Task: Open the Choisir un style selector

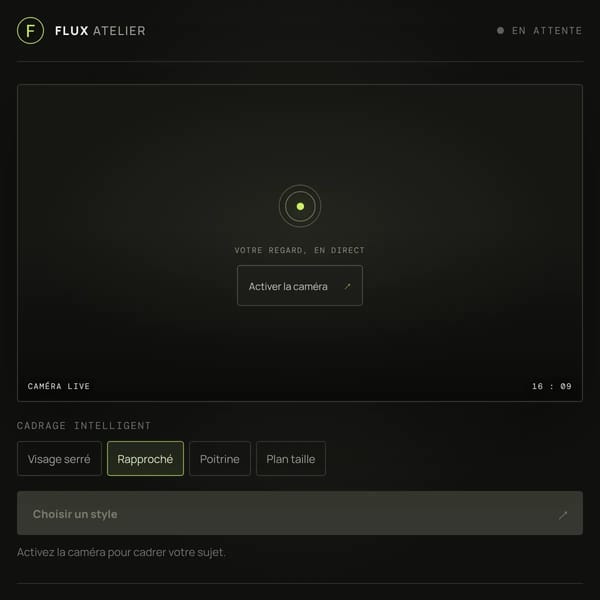Action: coord(300,513)
